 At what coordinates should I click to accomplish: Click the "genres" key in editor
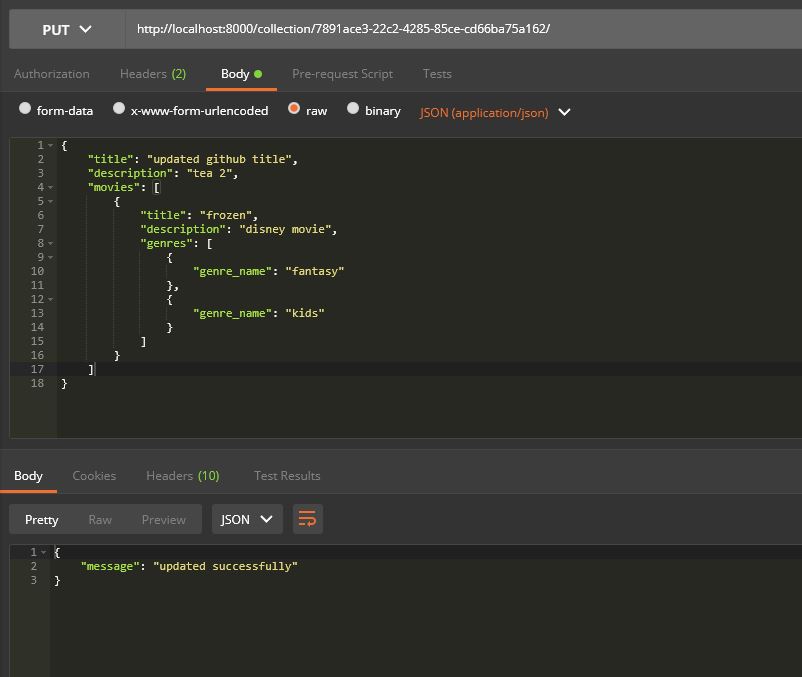point(166,243)
